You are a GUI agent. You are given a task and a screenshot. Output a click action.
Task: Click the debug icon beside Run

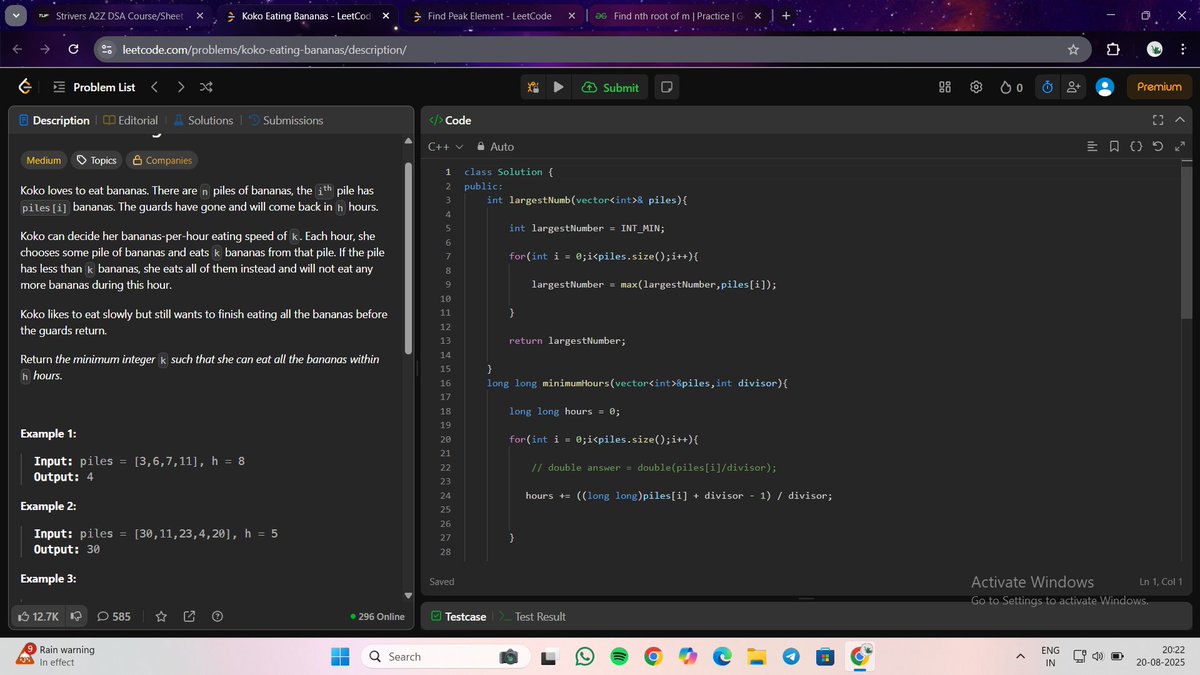pos(532,87)
